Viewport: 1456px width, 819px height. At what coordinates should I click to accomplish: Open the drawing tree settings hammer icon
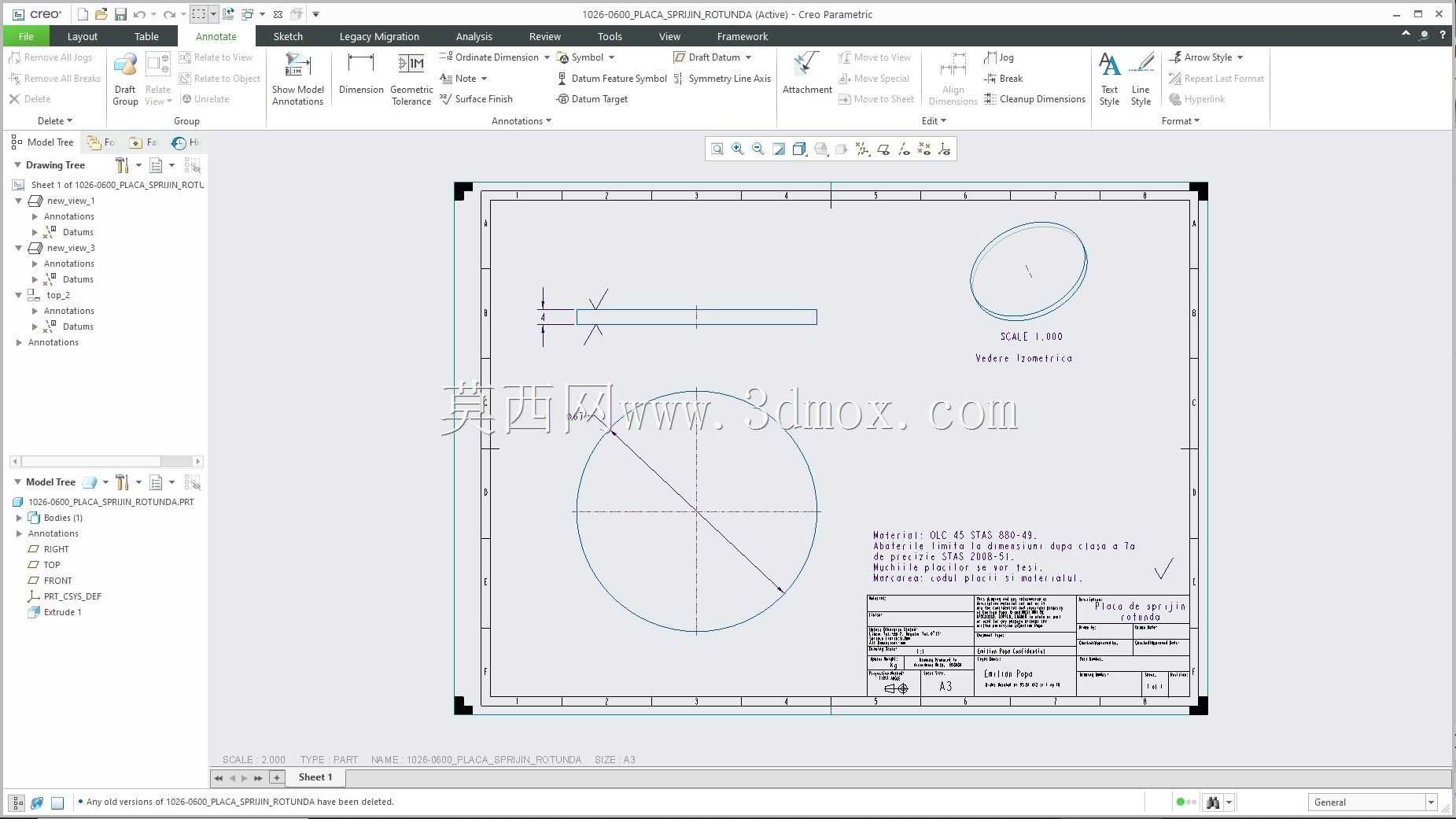point(122,165)
